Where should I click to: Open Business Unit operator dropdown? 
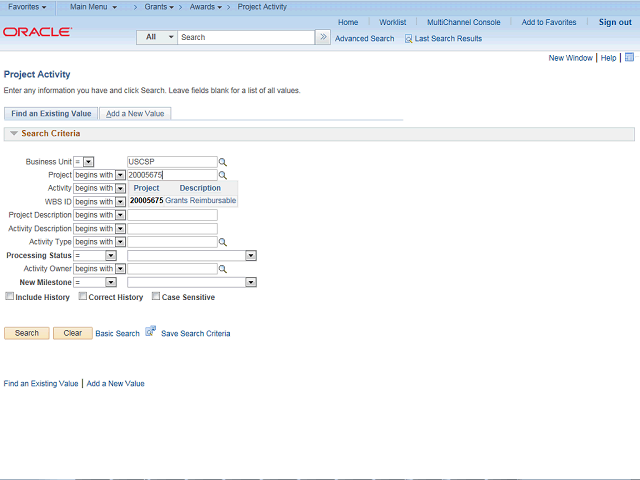click(89, 162)
